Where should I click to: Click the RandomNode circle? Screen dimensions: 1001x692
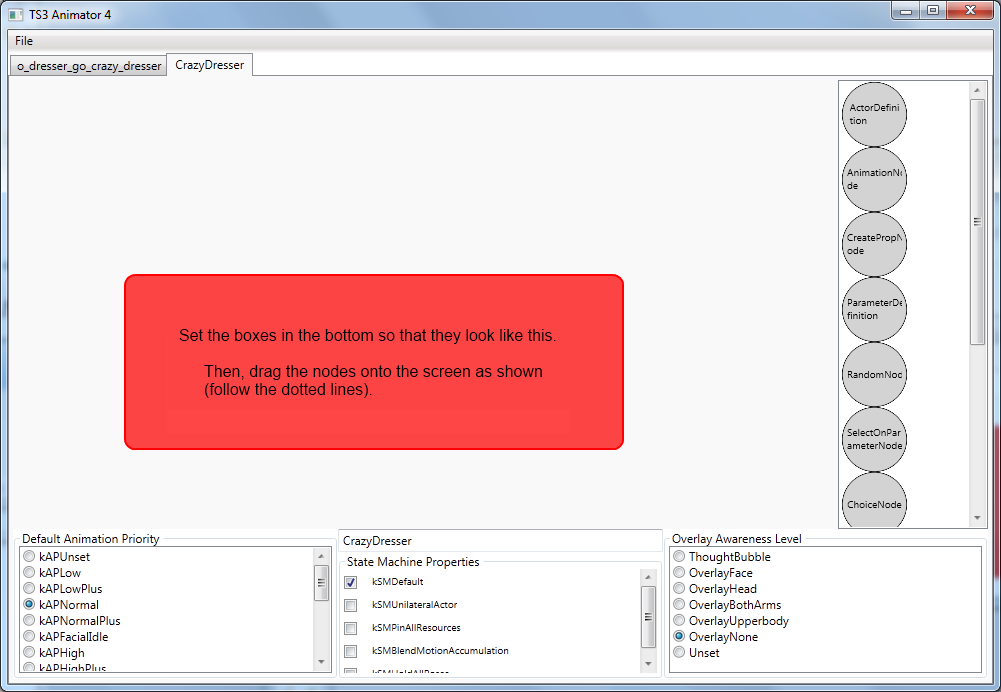pos(874,374)
